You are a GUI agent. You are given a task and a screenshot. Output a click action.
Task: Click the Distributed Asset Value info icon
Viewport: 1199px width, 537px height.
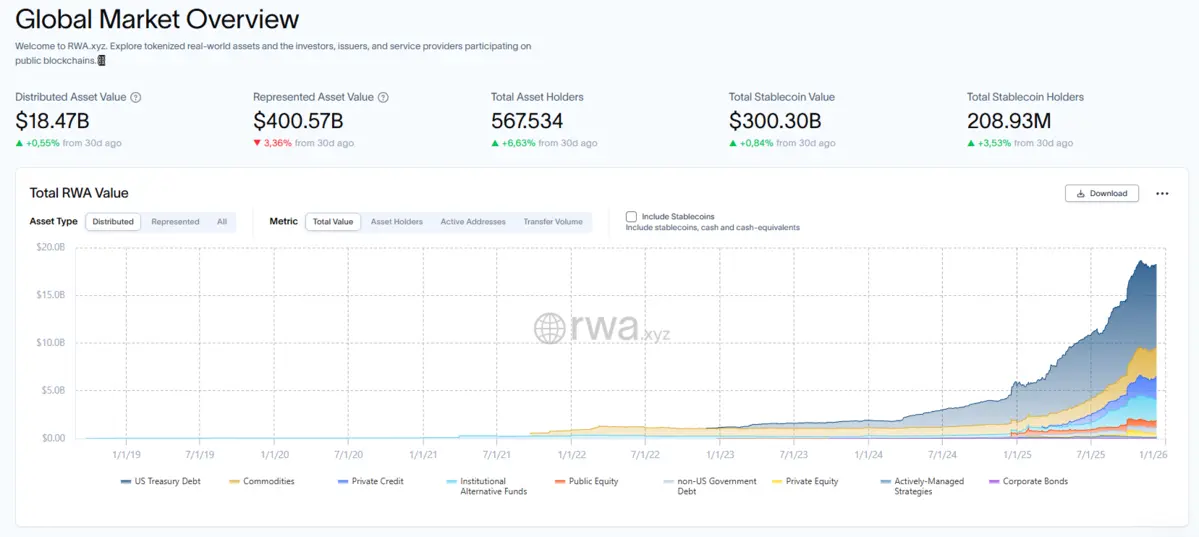tap(136, 97)
